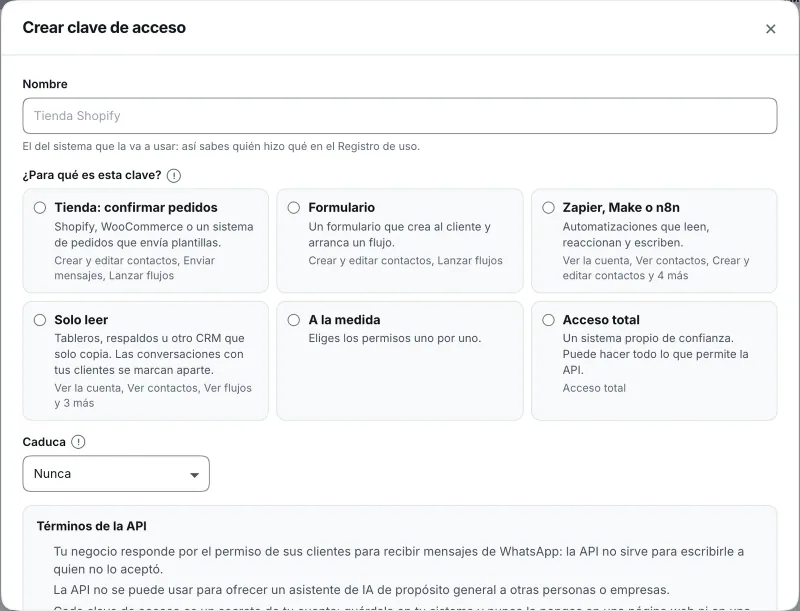Select Formulario radio button
This screenshot has height=611, width=800.
click(x=293, y=208)
